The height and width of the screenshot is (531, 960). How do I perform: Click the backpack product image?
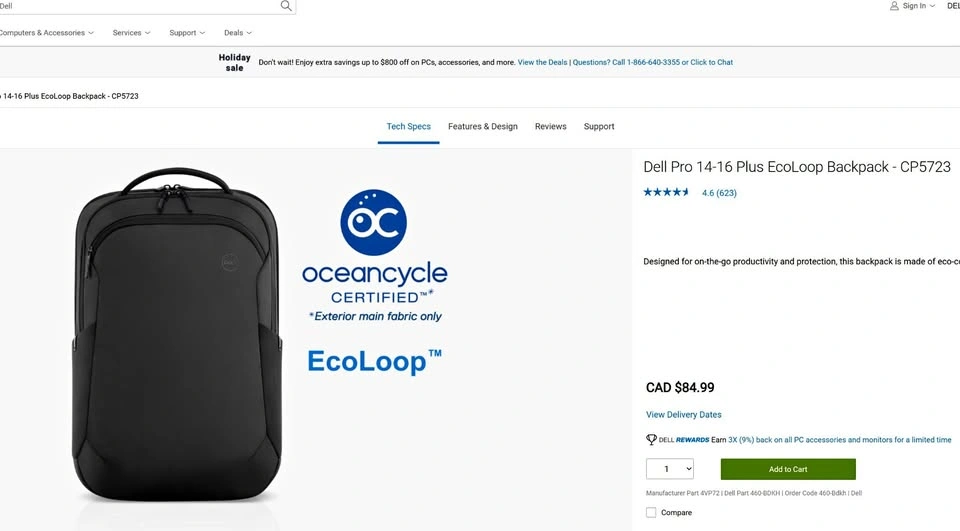point(175,335)
